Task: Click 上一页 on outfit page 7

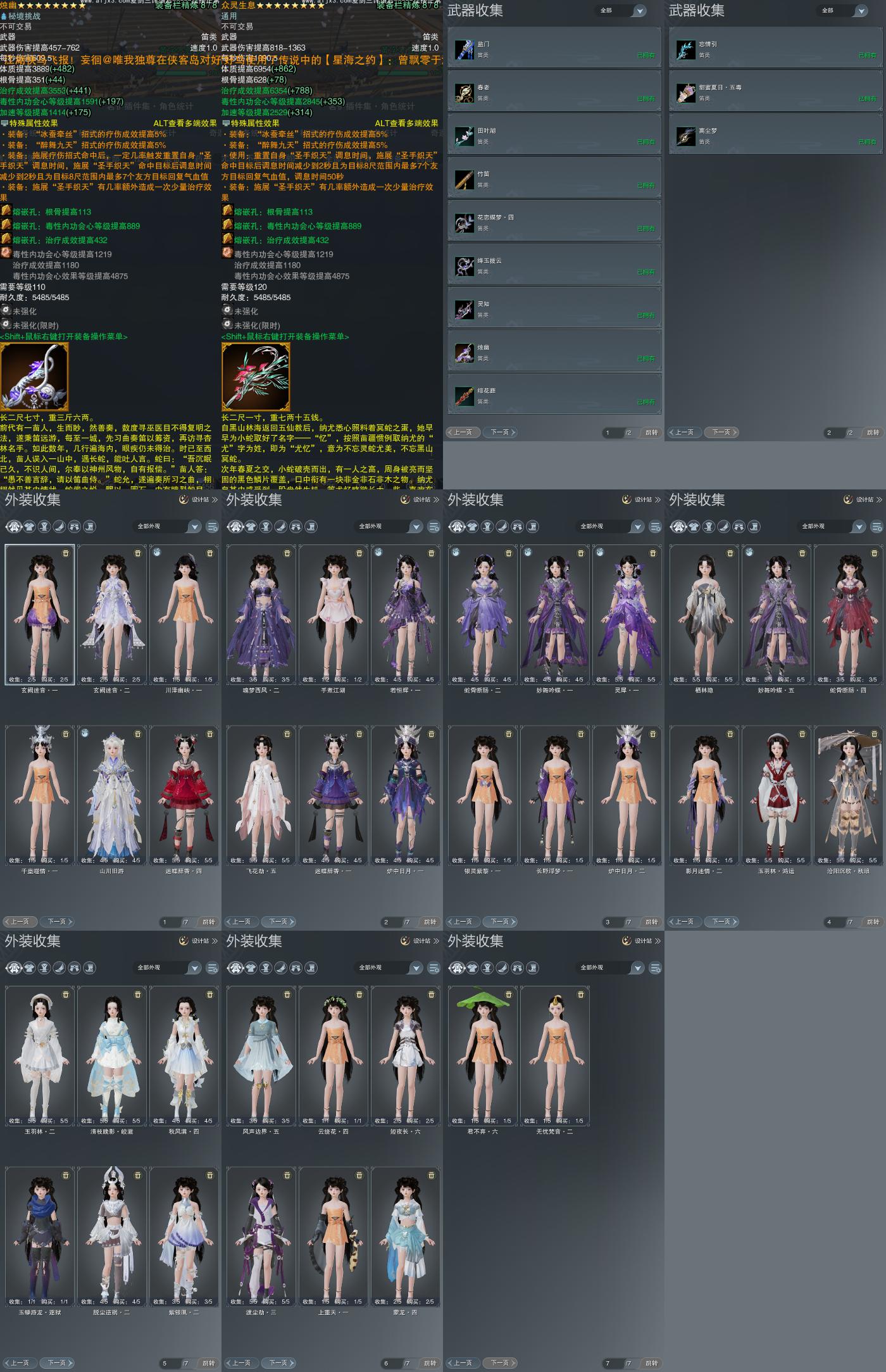Action: [x=465, y=1363]
